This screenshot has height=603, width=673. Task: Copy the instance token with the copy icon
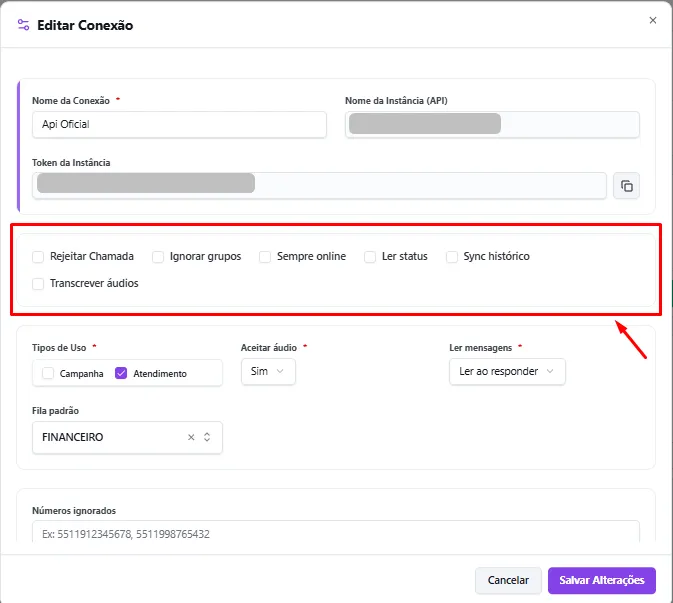[x=626, y=186]
